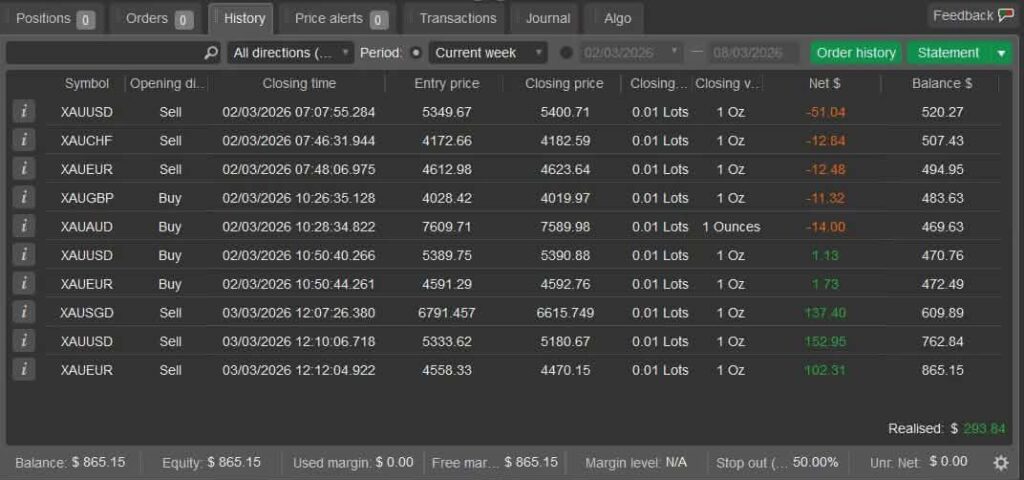Sort by the Closing time column header
Image resolution: width=1024 pixels, height=480 pixels.
point(299,84)
